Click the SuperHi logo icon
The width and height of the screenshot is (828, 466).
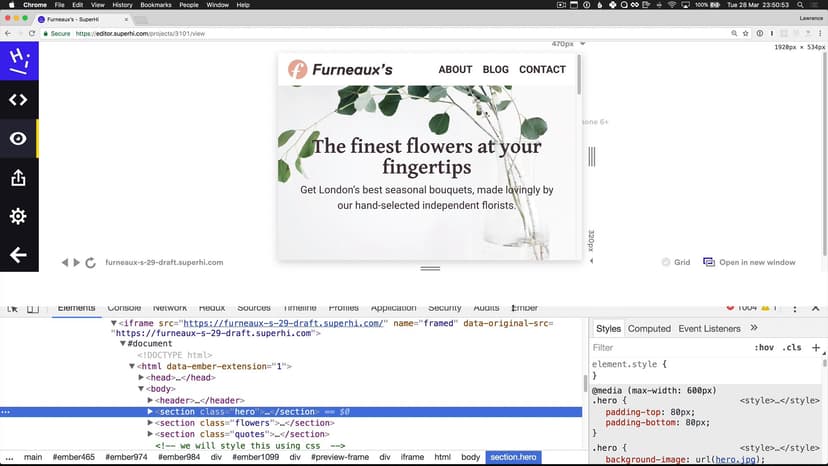[18, 61]
